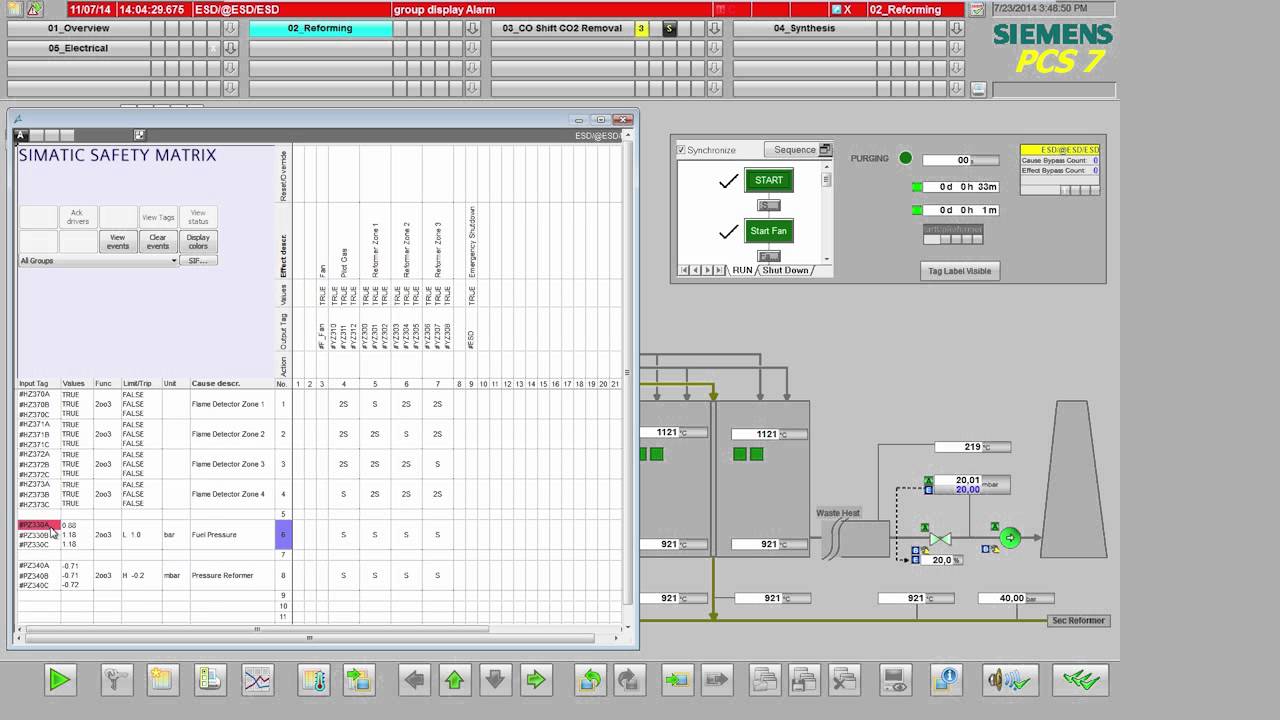Click the Flame Detector Zone 1 cause description
Image resolution: width=1280 pixels, height=720 pixels.
(228, 404)
